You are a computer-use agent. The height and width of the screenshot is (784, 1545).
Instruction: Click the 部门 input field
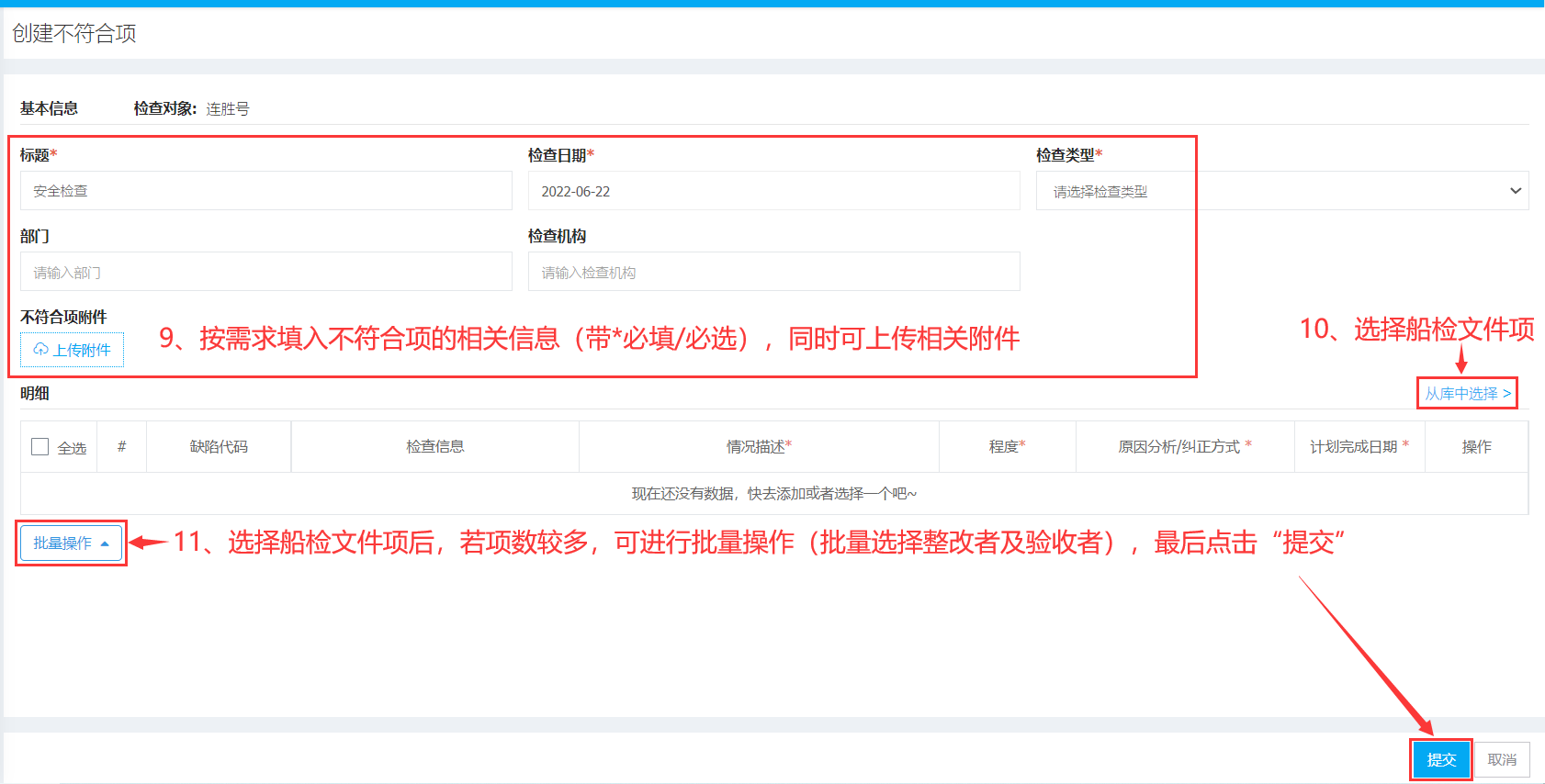[266, 272]
